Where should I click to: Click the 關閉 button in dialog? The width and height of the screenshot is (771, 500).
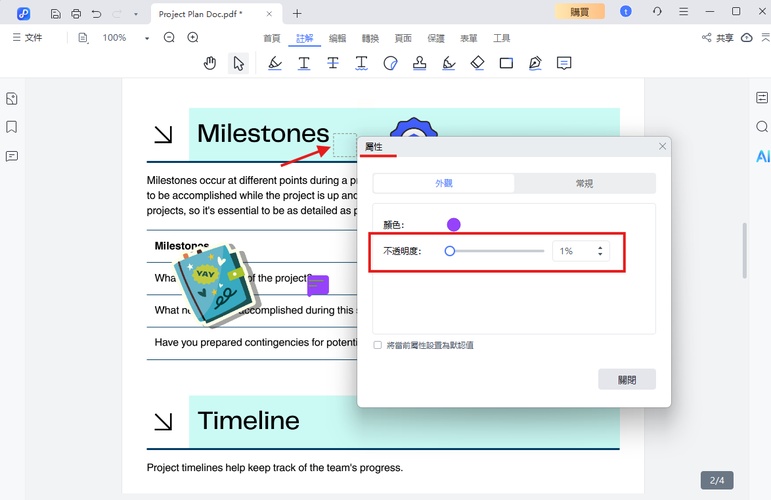pyautogui.click(x=626, y=379)
